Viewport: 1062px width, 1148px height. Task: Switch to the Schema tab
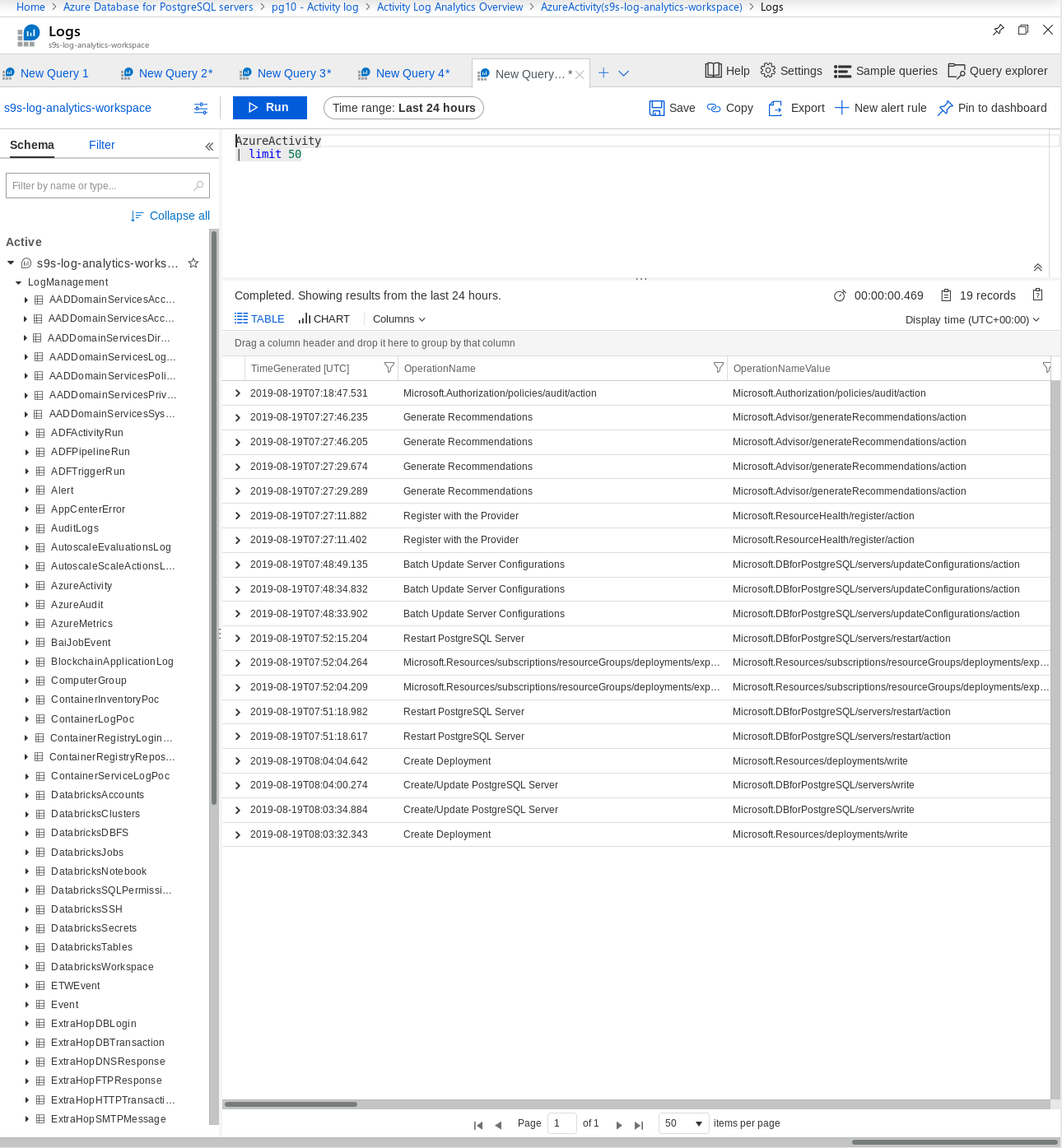click(32, 145)
